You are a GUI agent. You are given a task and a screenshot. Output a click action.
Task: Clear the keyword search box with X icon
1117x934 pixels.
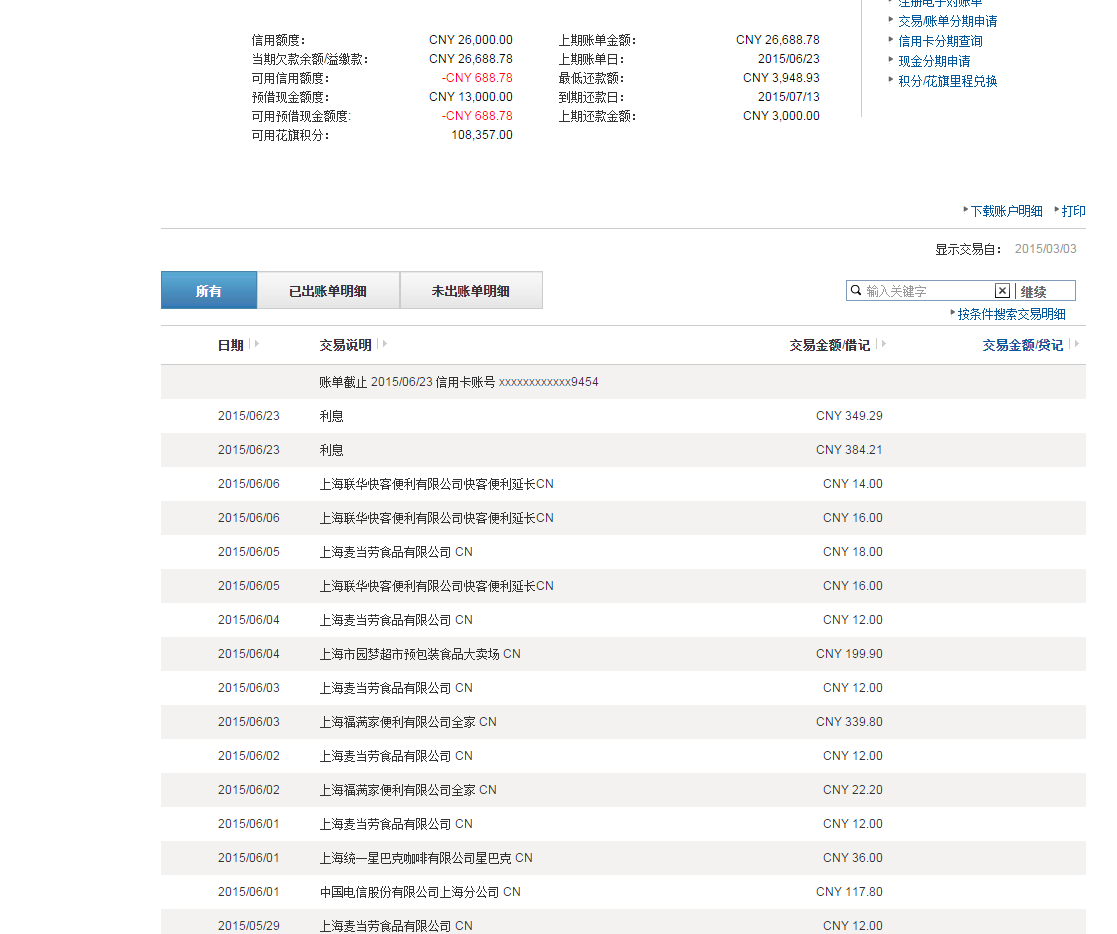tap(1002, 291)
